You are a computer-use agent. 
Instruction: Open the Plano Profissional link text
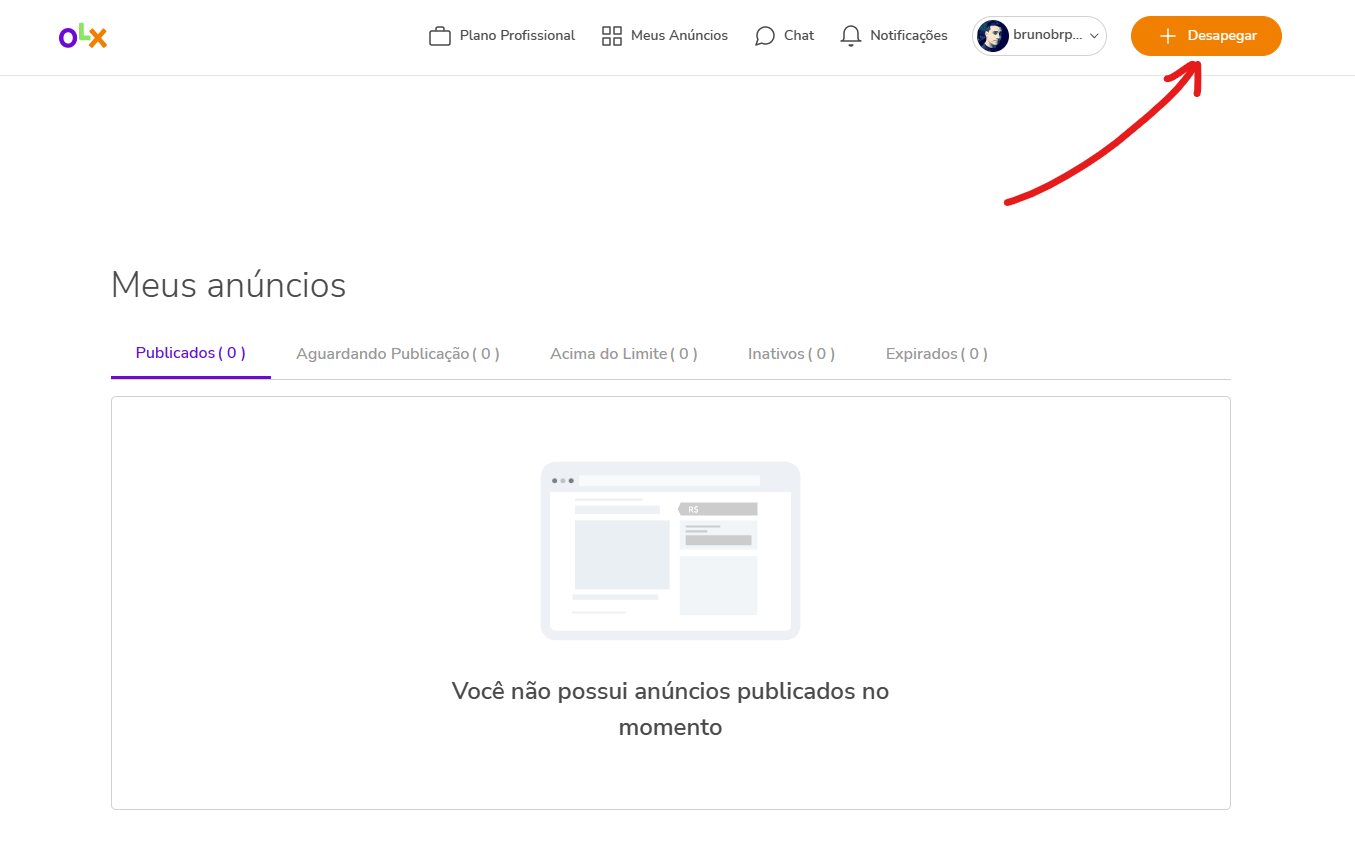click(x=517, y=36)
